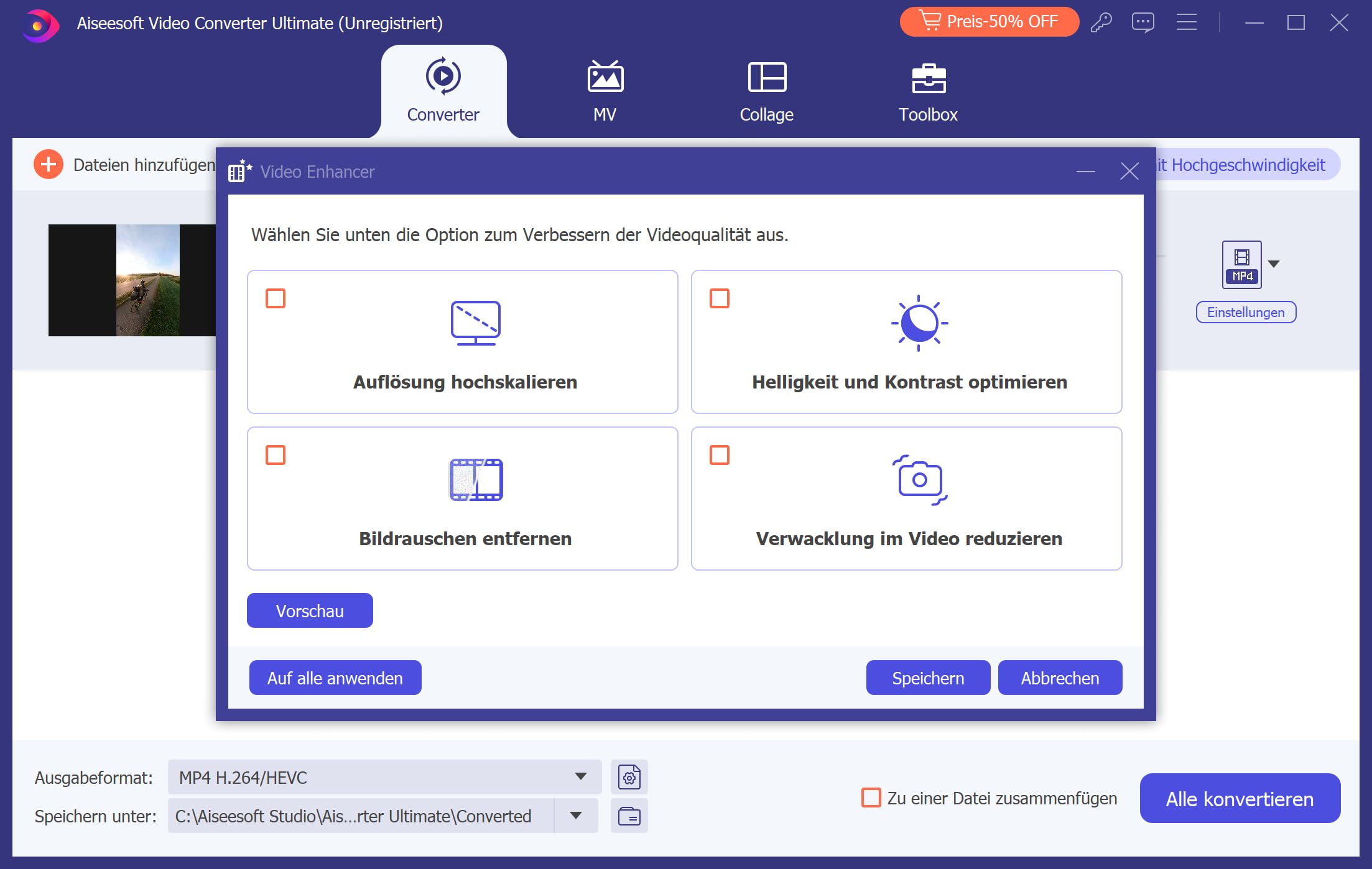Minimize the main Aiseesoft window
This screenshot has height=869, width=1372.
[1254, 23]
